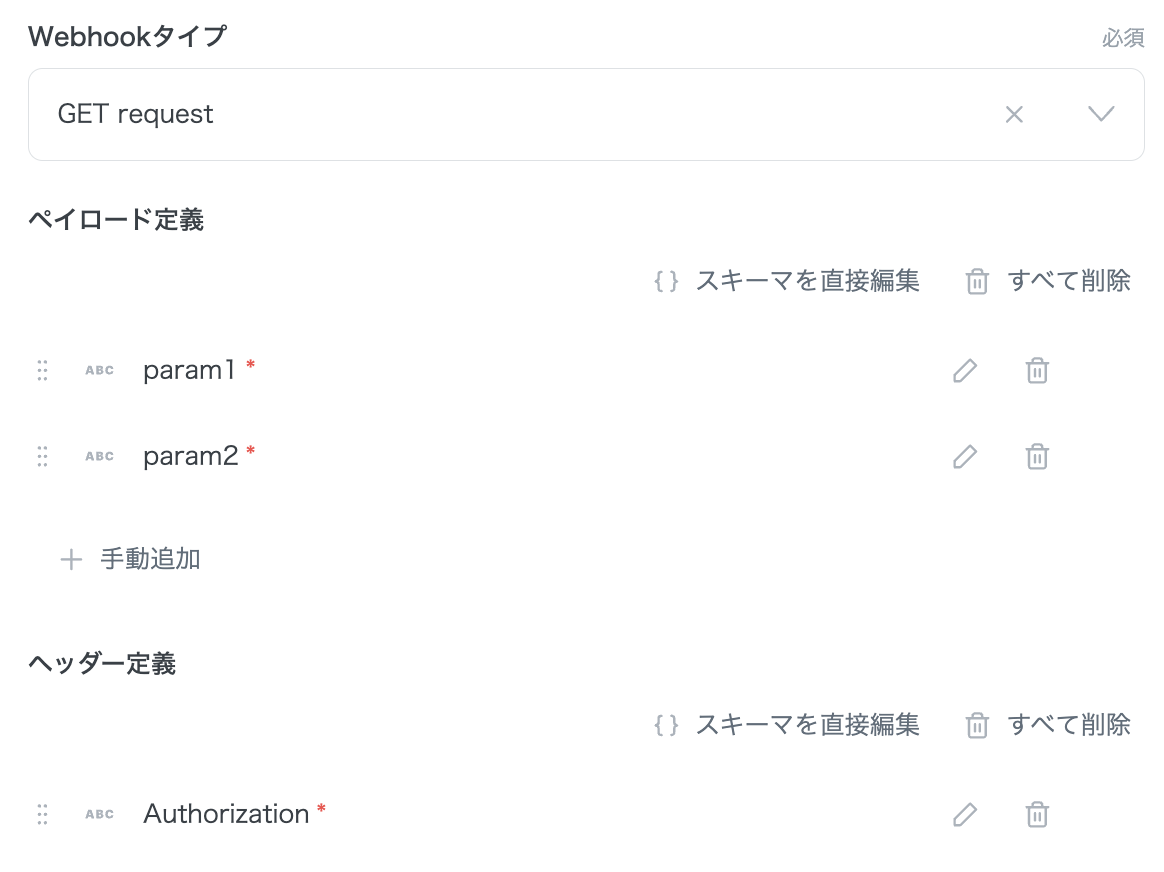This screenshot has width=1164, height=872.
Task: Click 手動追加 to add a payload field
Action: tap(131, 559)
